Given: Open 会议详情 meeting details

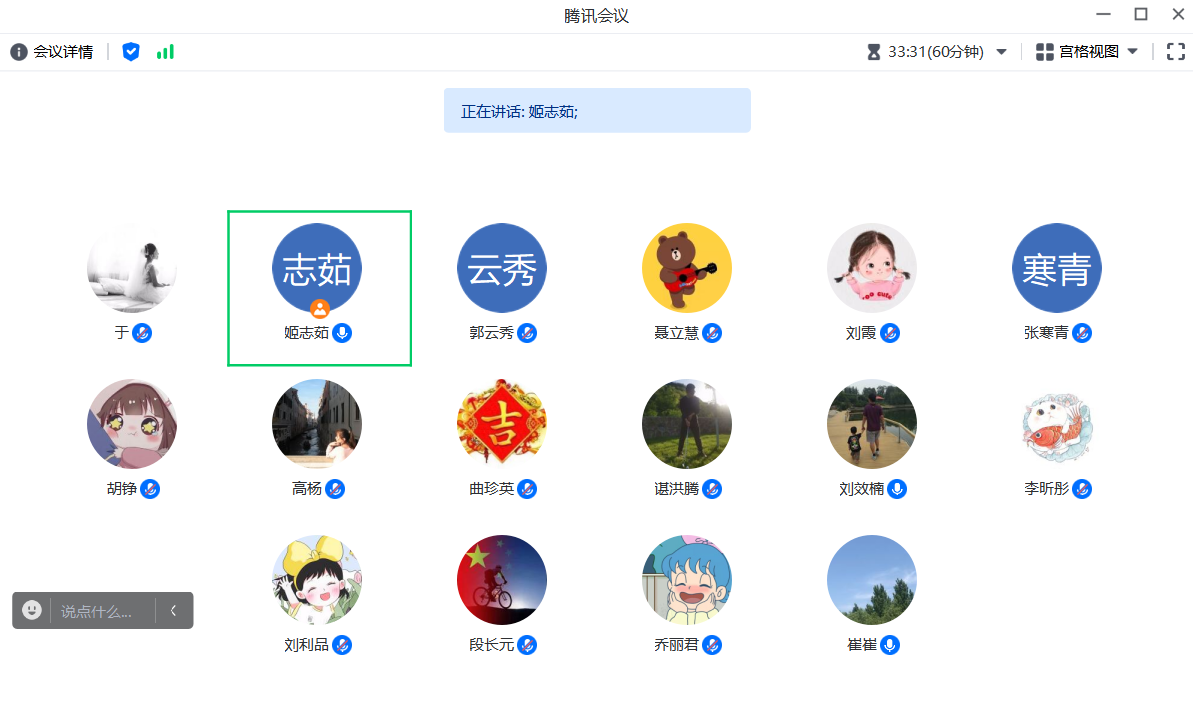Looking at the screenshot, I should click(x=52, y=52).
